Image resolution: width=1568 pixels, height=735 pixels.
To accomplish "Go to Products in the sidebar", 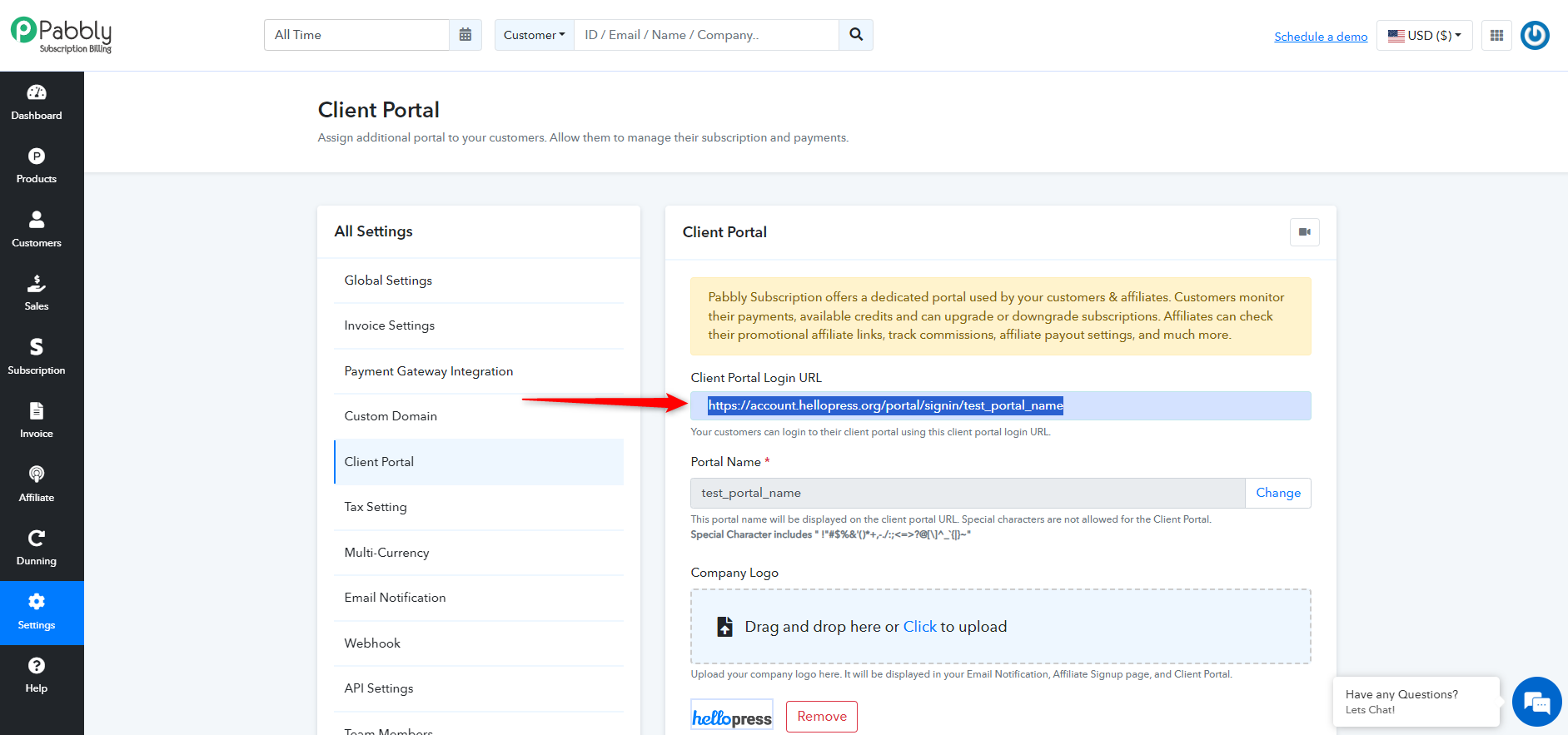I will pos(37,166).
